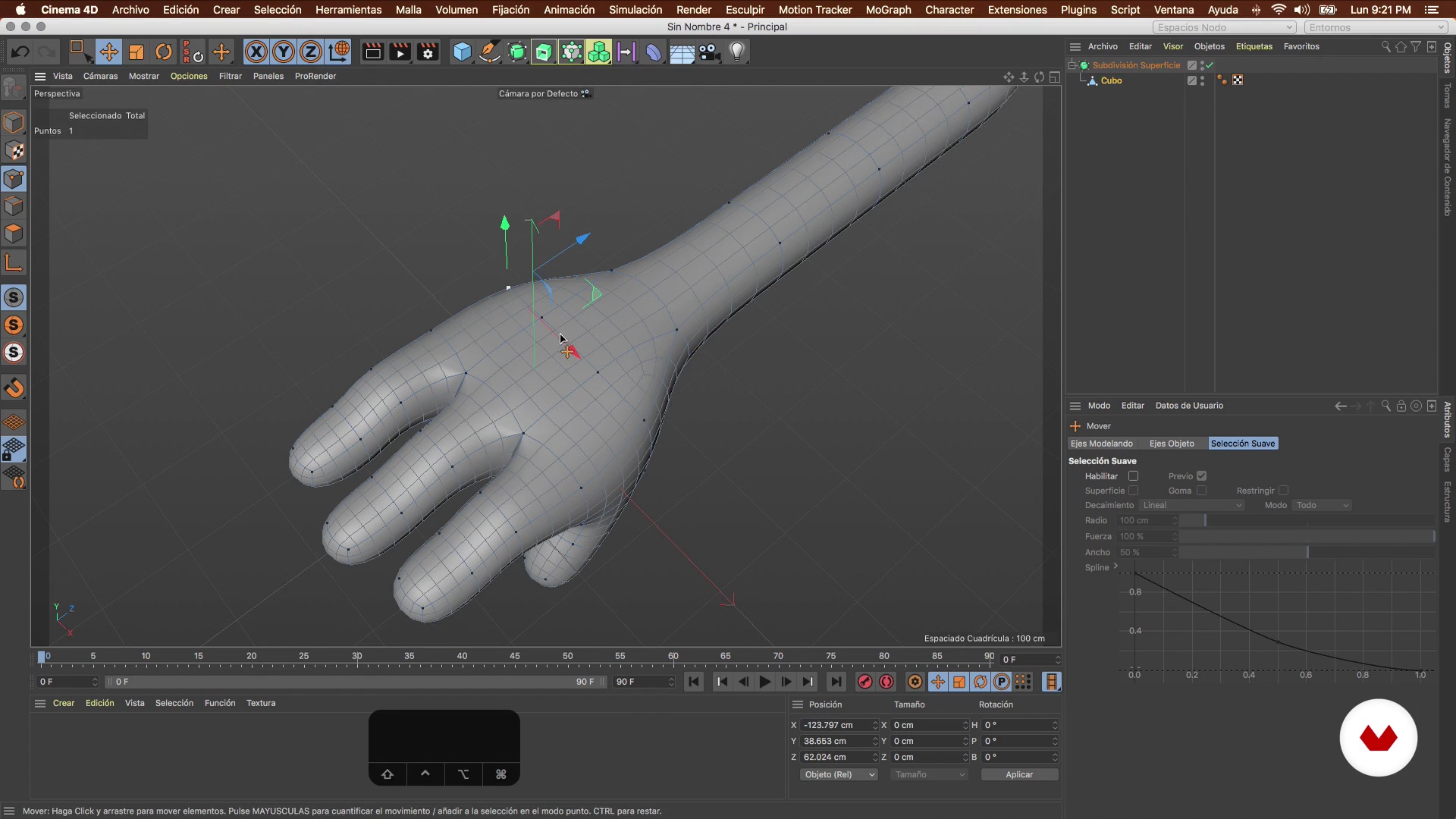This screenshot has width=1456, height=819.
Task: Add a camera object
Action: 710,52
